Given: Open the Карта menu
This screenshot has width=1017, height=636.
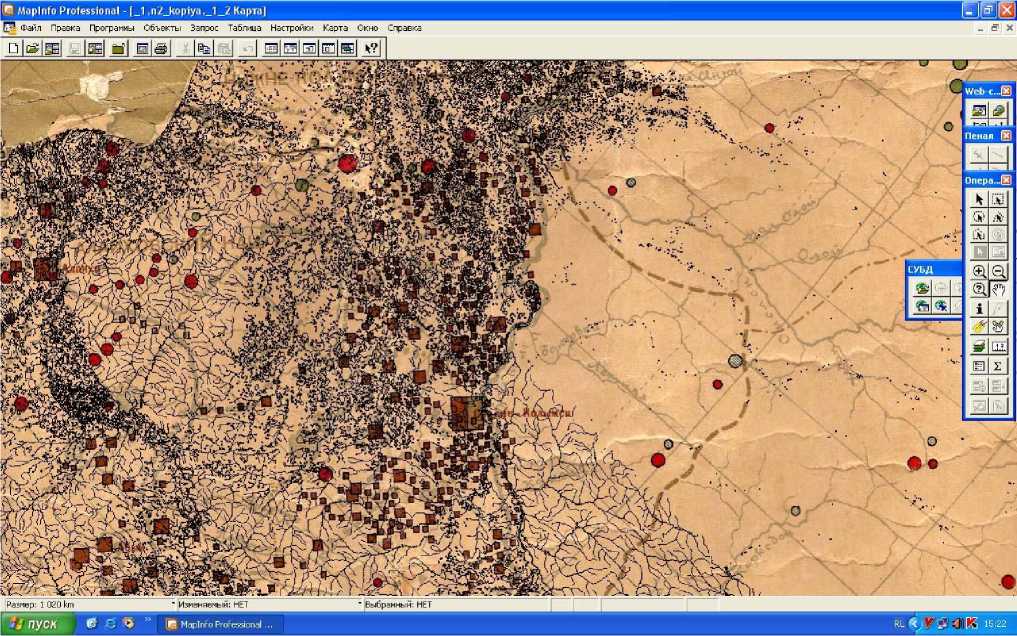Looking at the screenshot, I should 336,28.
